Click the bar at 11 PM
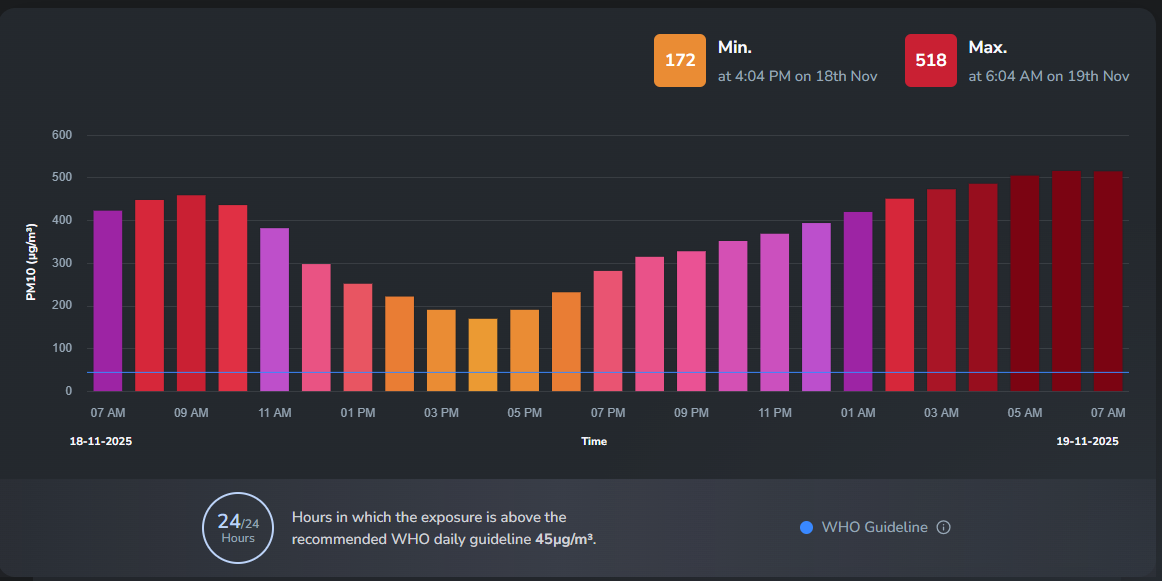The height and width of the screenshot is (581, 1162). tap(775, 312)
